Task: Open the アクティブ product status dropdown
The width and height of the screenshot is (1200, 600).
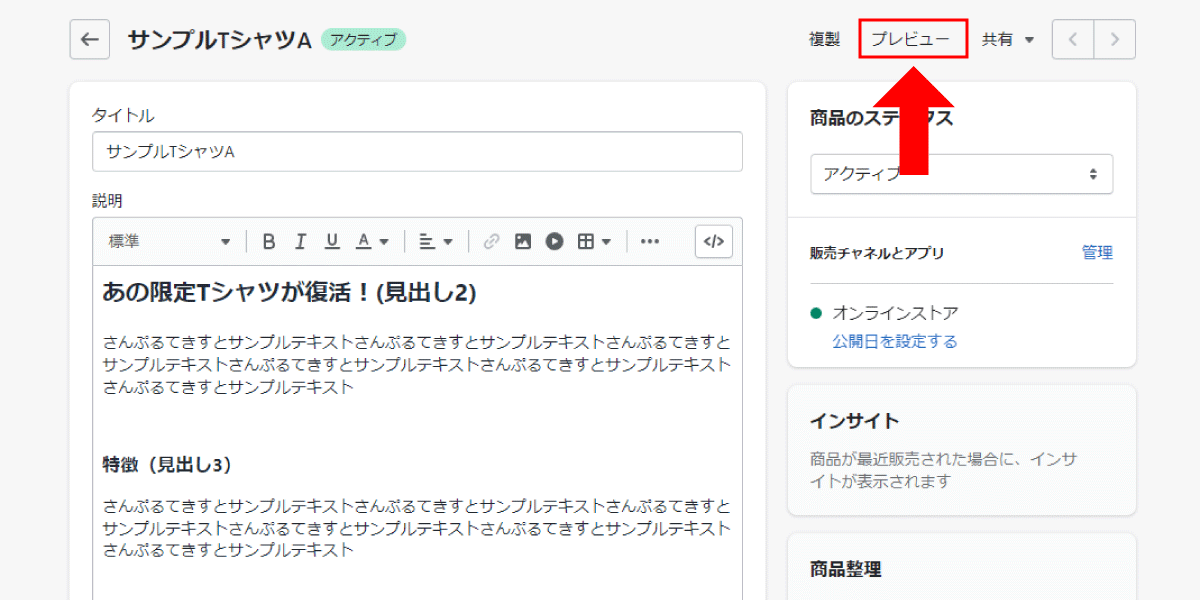Action: coord(961,174)
